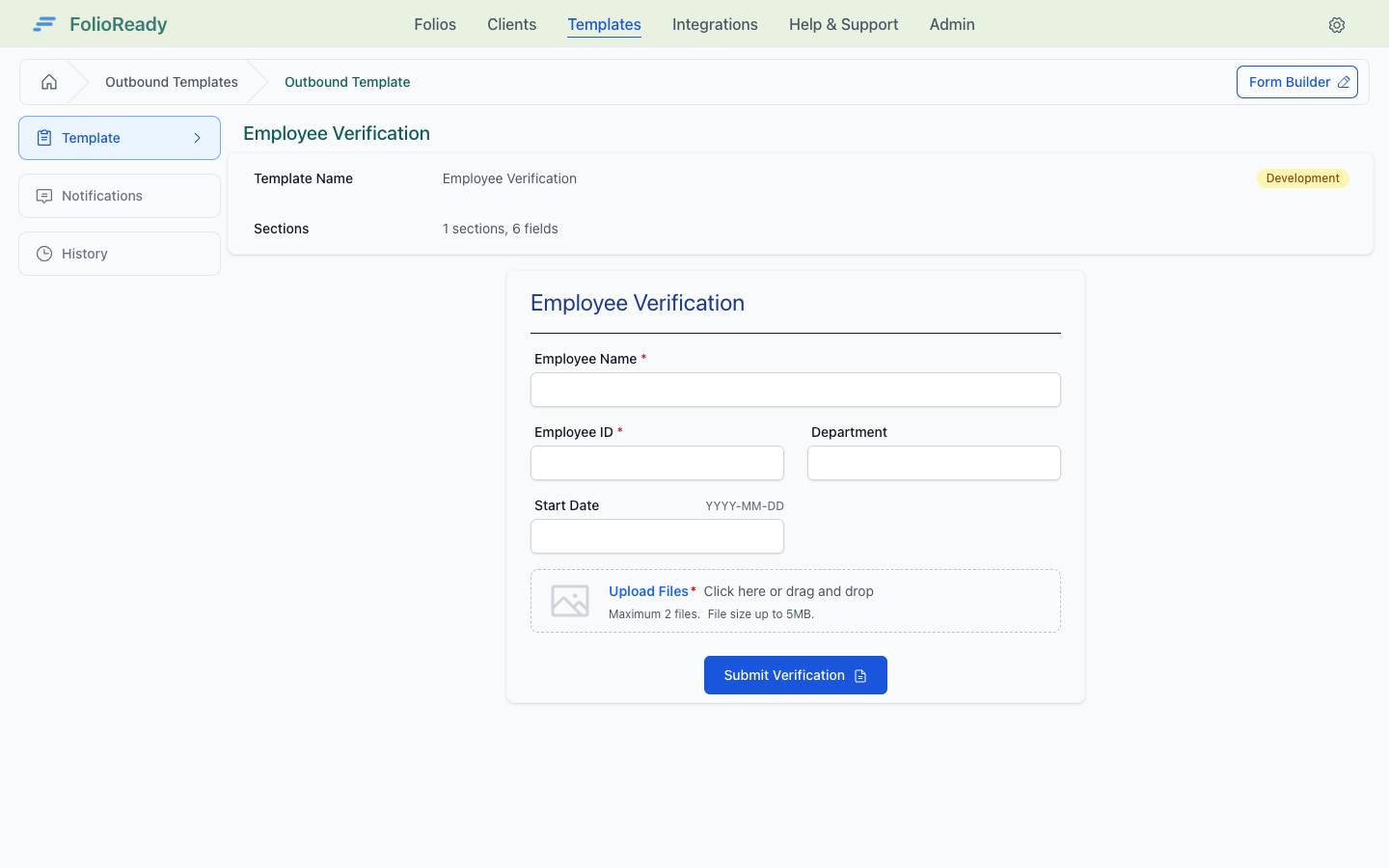The image size is (1389, 868).
Task: Open Help & Support
Action: 843,24
